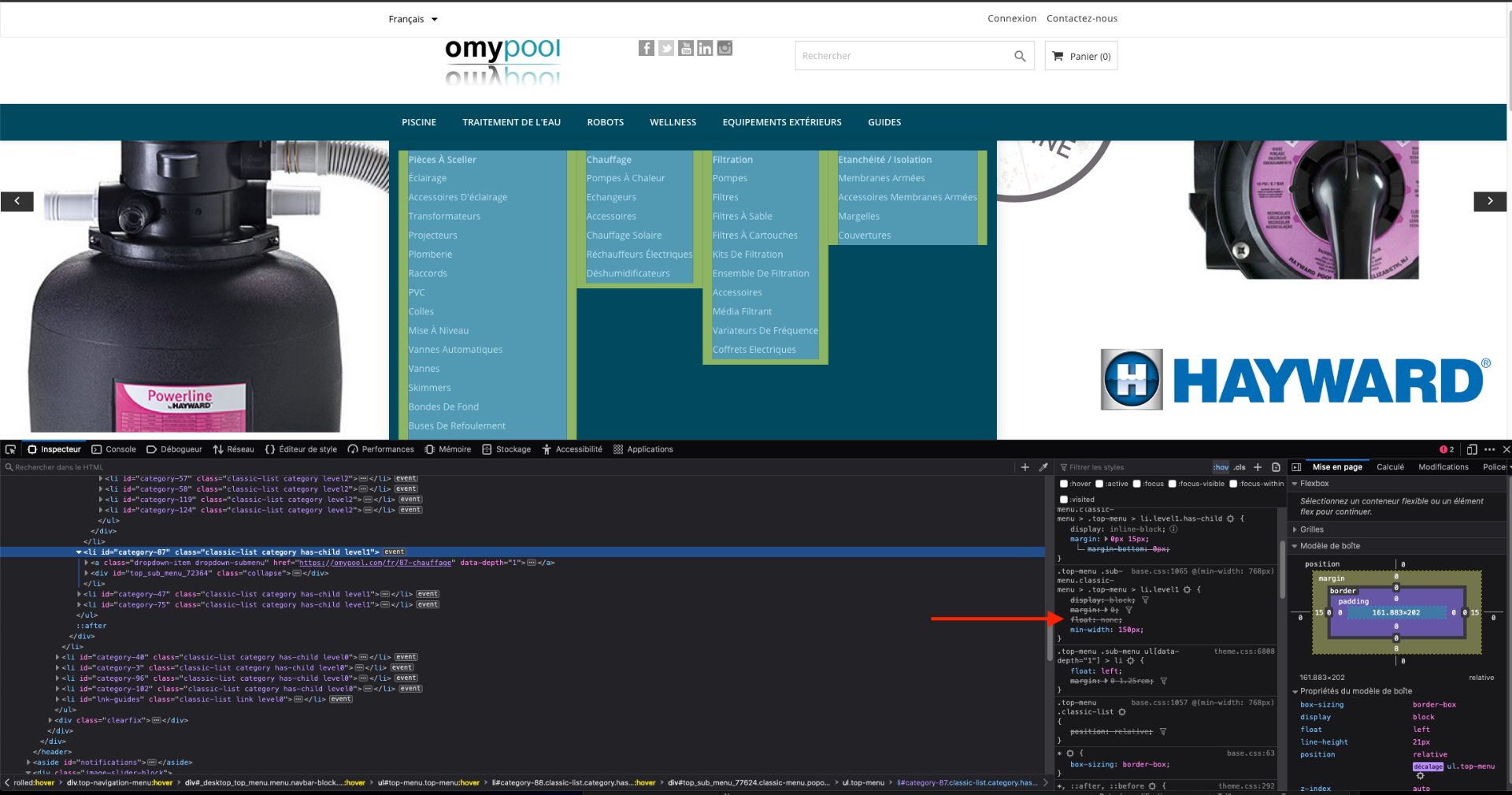The image size is (1512, 795).
Task: Click the search magnifier icon in Rechercher
Action: (1020, 56)
